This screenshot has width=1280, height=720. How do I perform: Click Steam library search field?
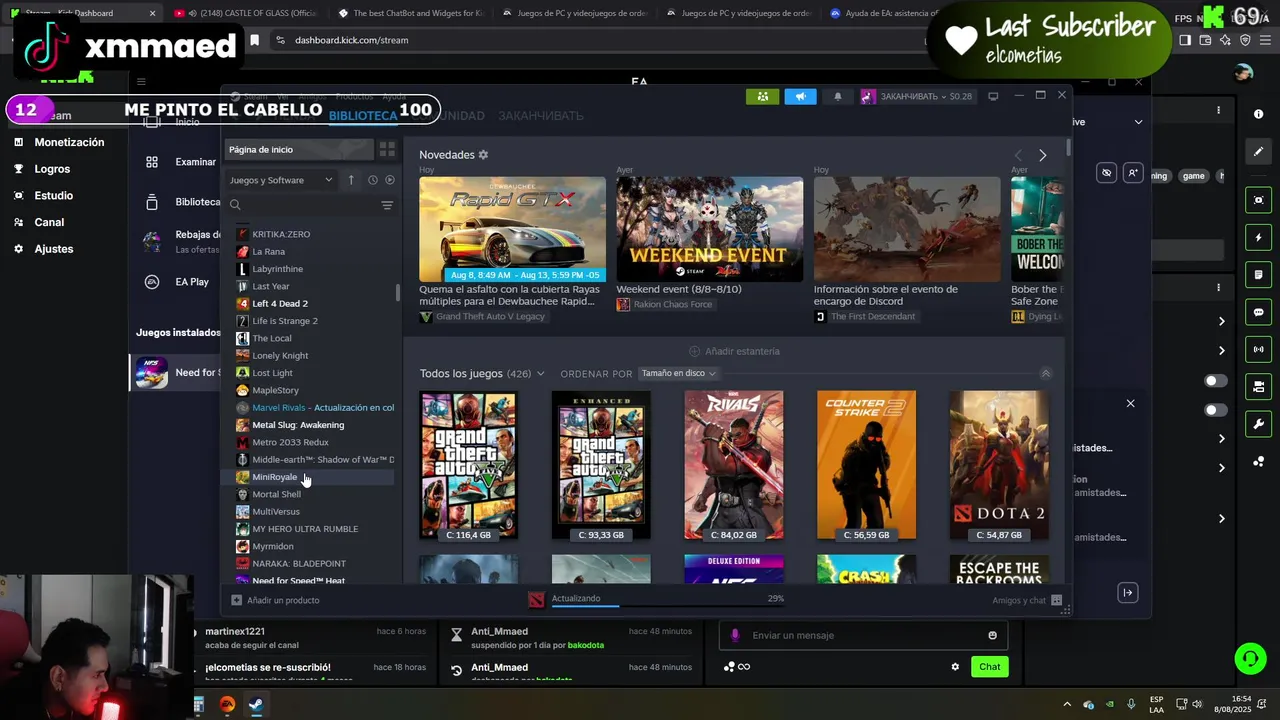pos(302,205)
